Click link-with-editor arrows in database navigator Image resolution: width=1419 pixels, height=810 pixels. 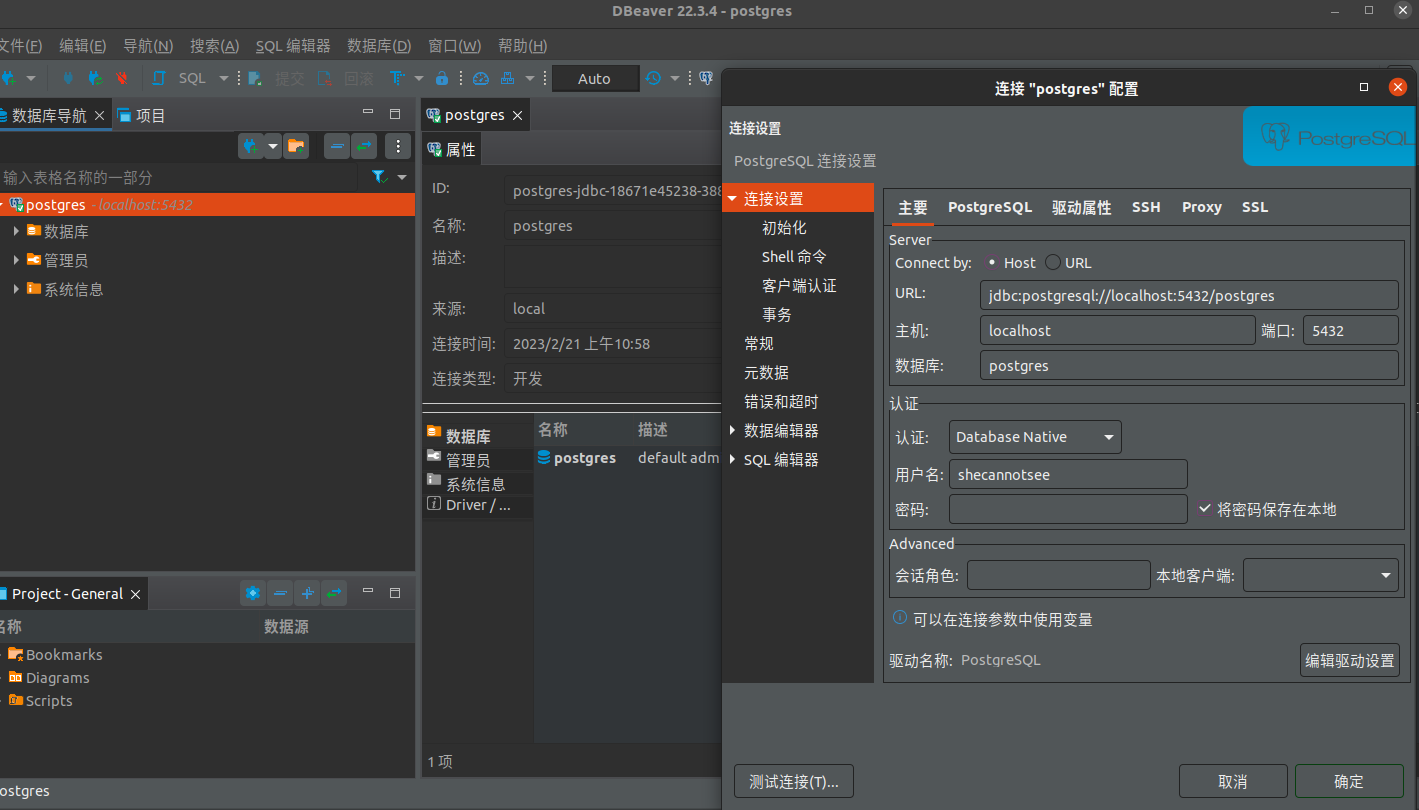pyautogui.click(x=364, y=146)
